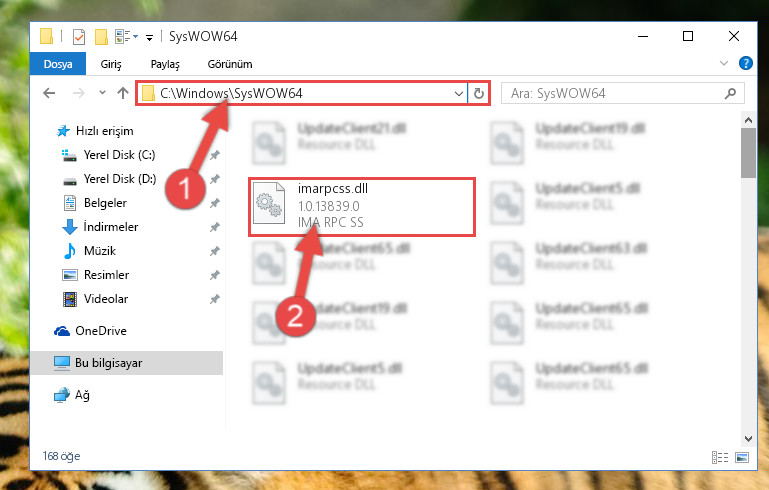
Task: Go up one folder level
Action: click(x=123, y=93)
